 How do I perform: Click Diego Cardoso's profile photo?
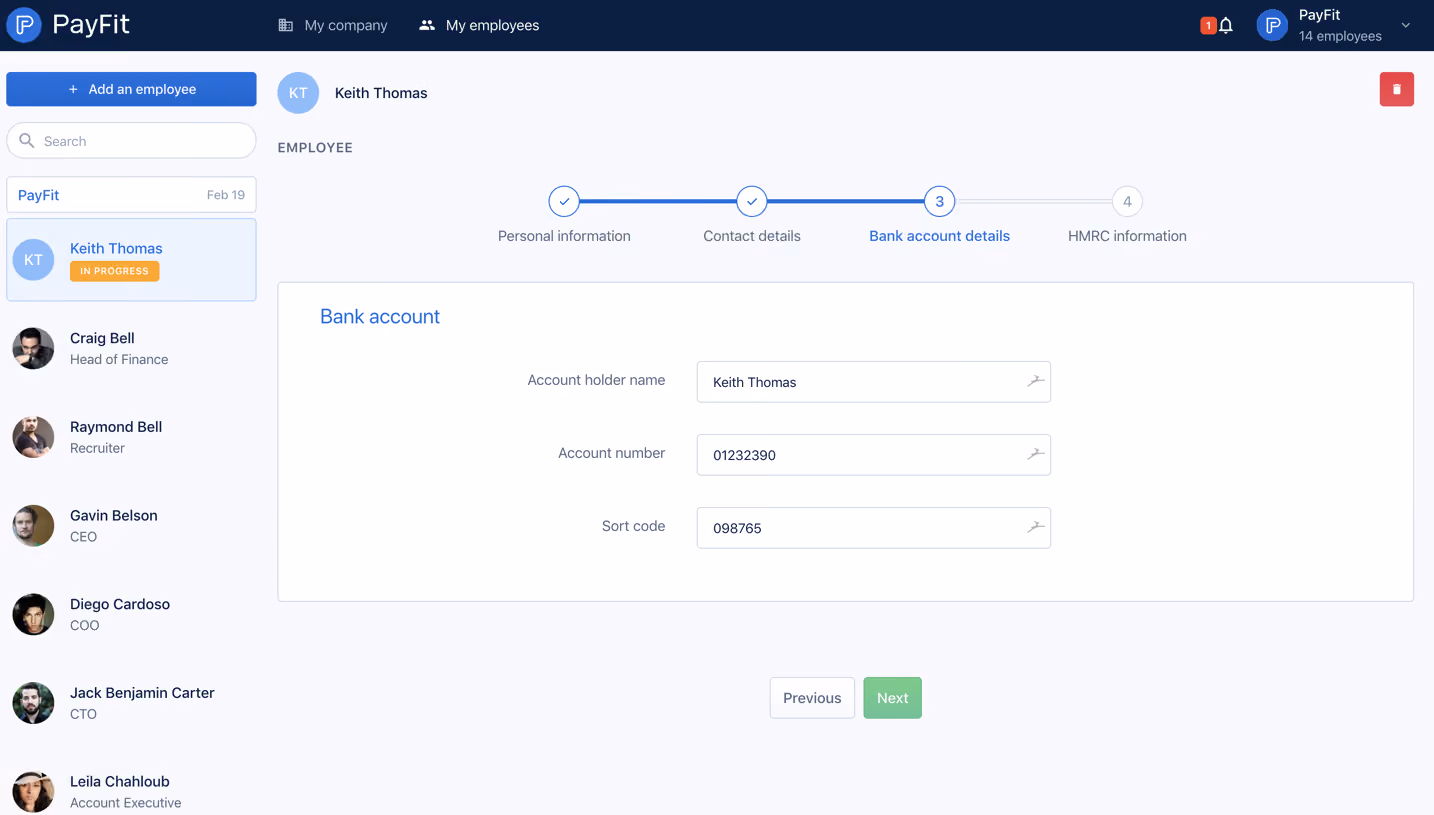tap(33, 614)
